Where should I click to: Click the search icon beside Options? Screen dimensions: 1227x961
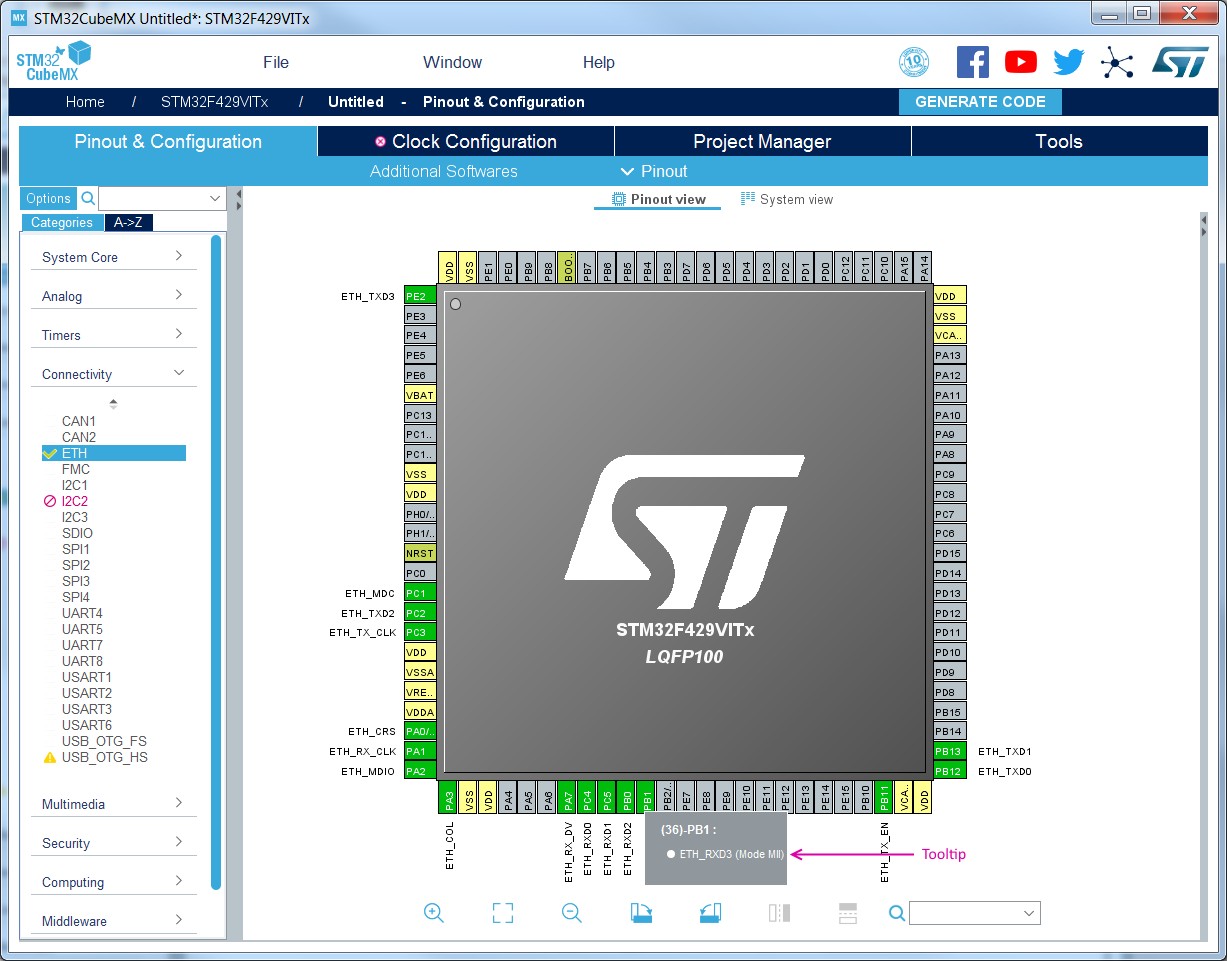(88, 198)
